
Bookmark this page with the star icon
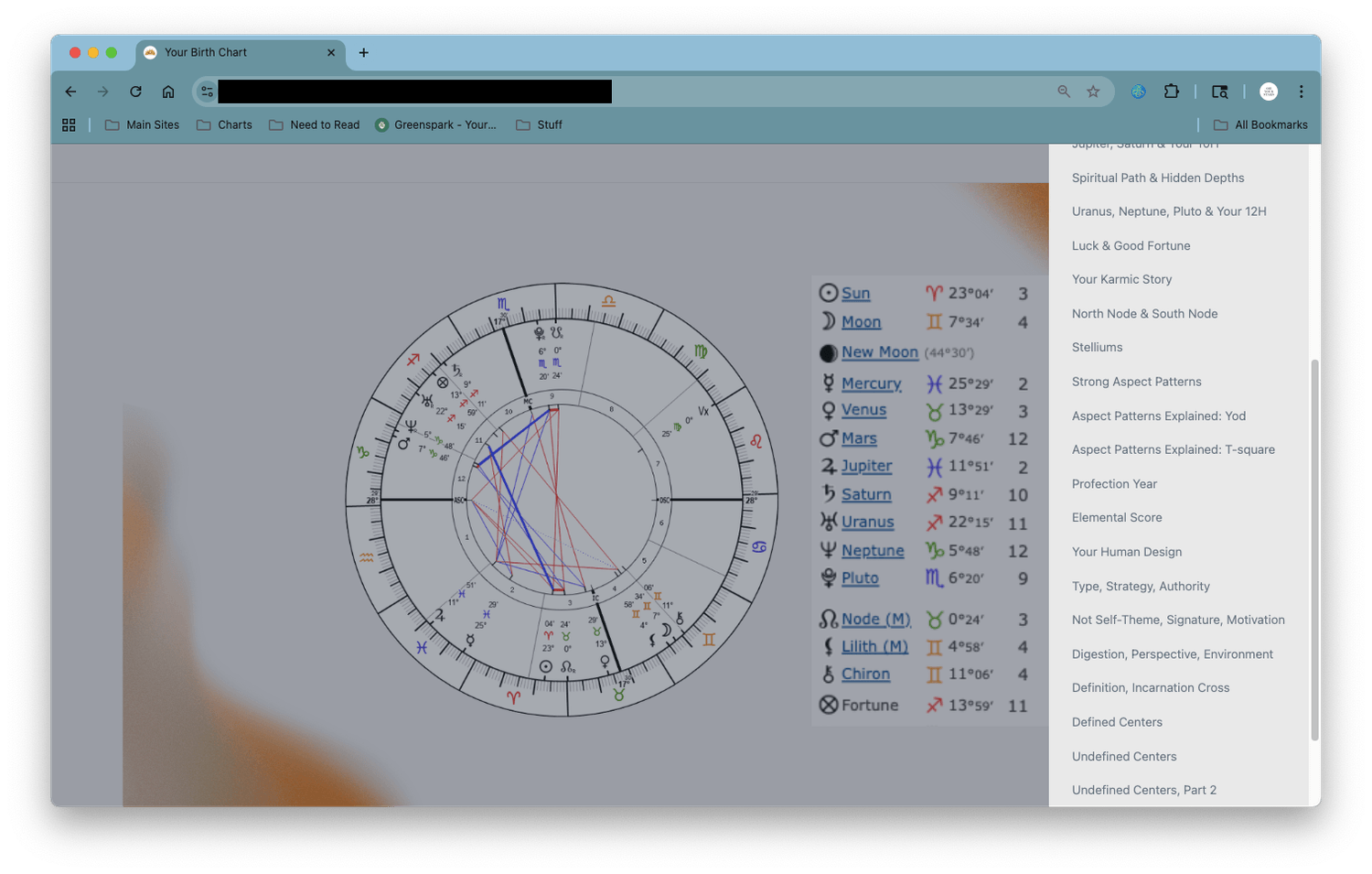tap(1093, 92)
